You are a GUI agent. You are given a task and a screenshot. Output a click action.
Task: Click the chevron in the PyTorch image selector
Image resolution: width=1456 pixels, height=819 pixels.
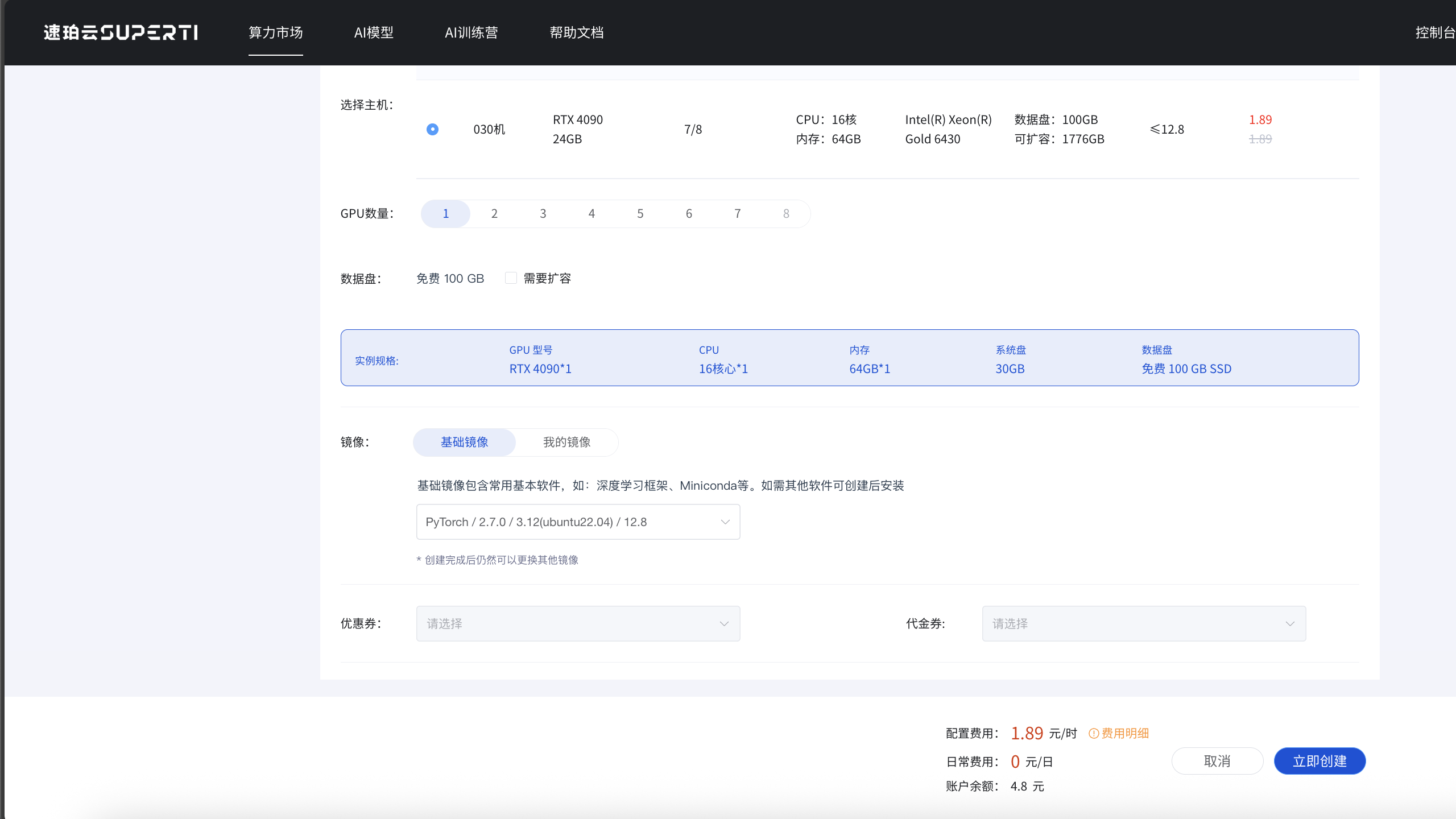[725, 522]
